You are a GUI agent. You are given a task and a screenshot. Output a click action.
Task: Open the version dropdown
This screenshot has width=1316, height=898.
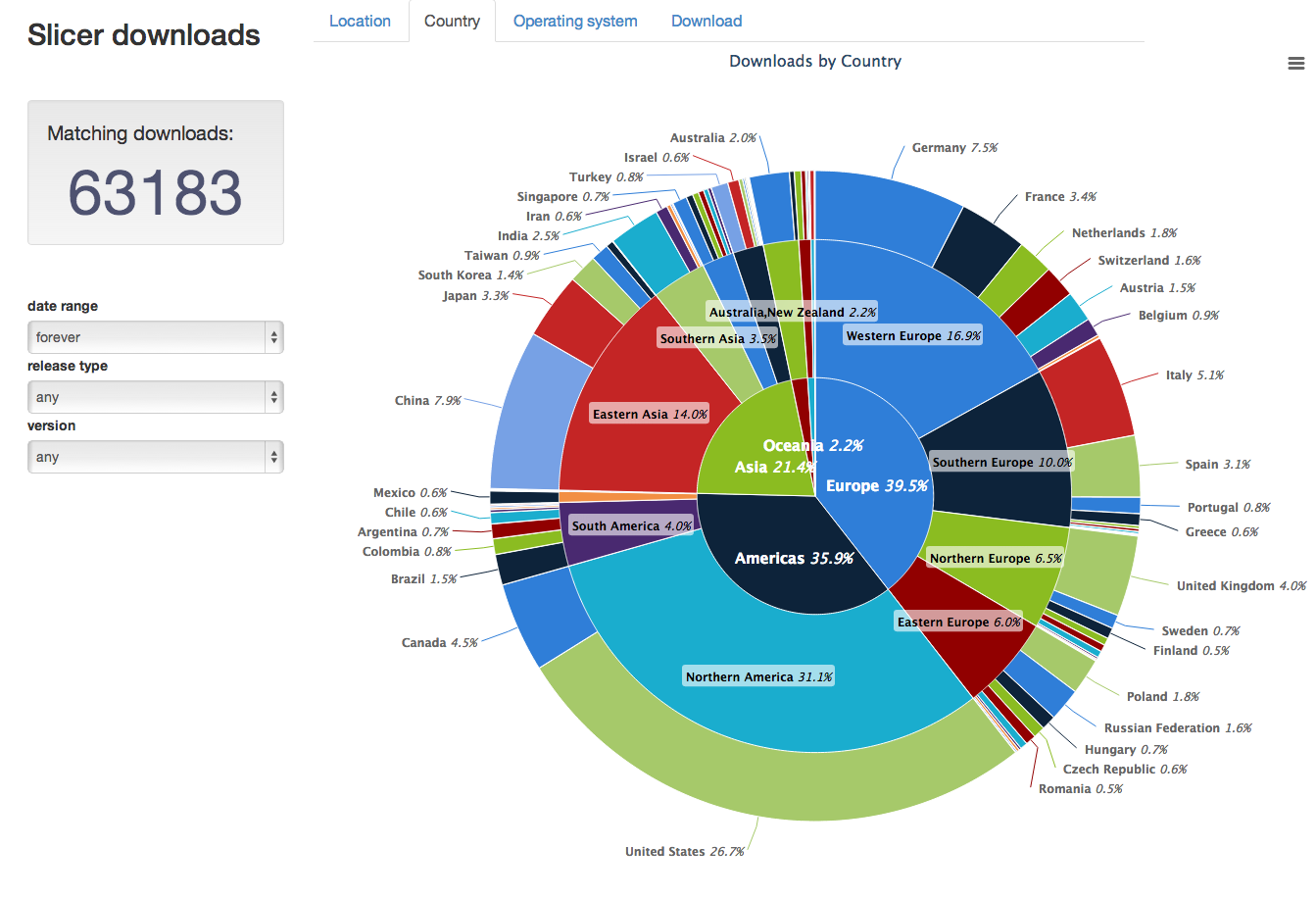point(155,457)
